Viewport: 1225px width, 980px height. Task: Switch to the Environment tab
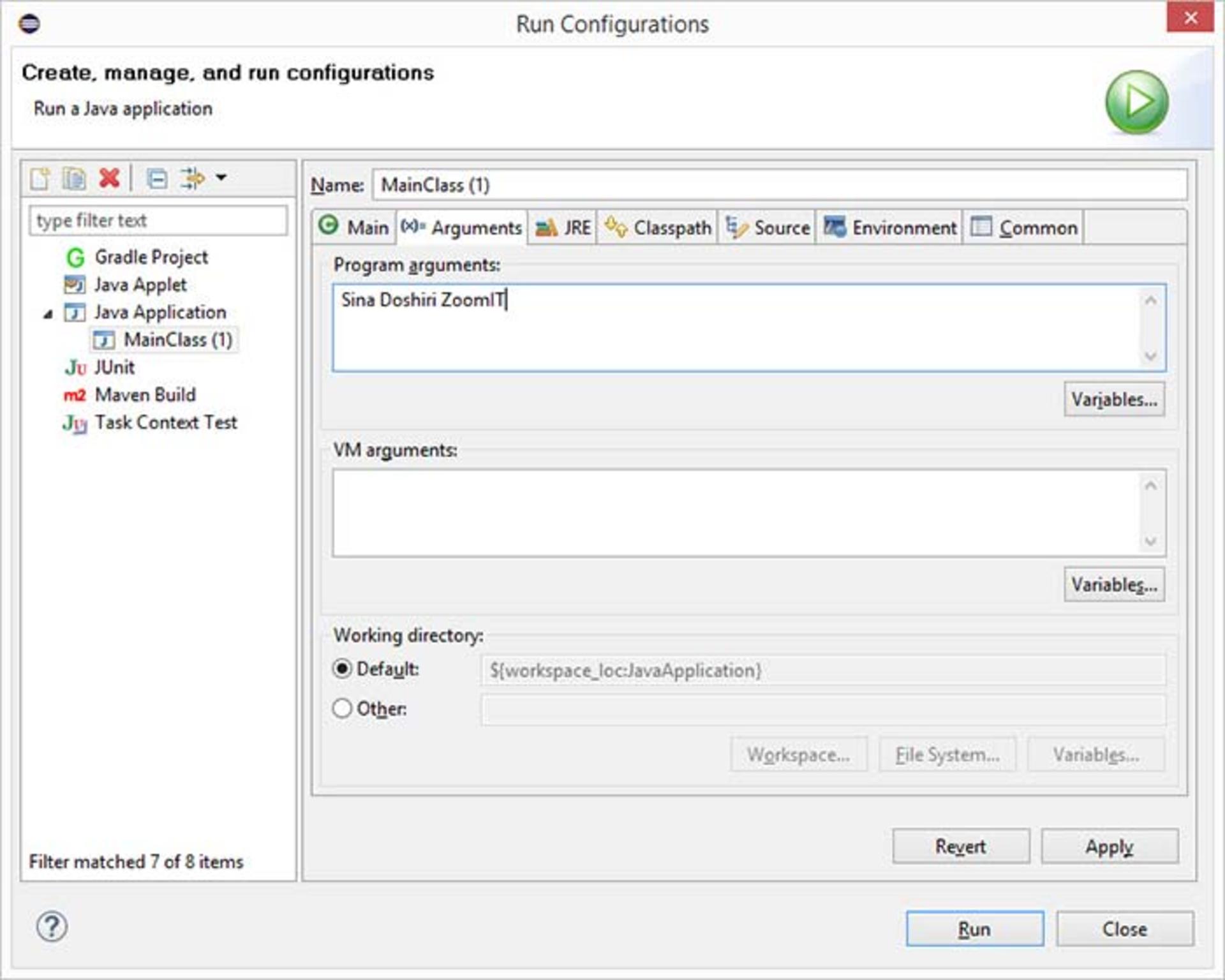[890, 227]
